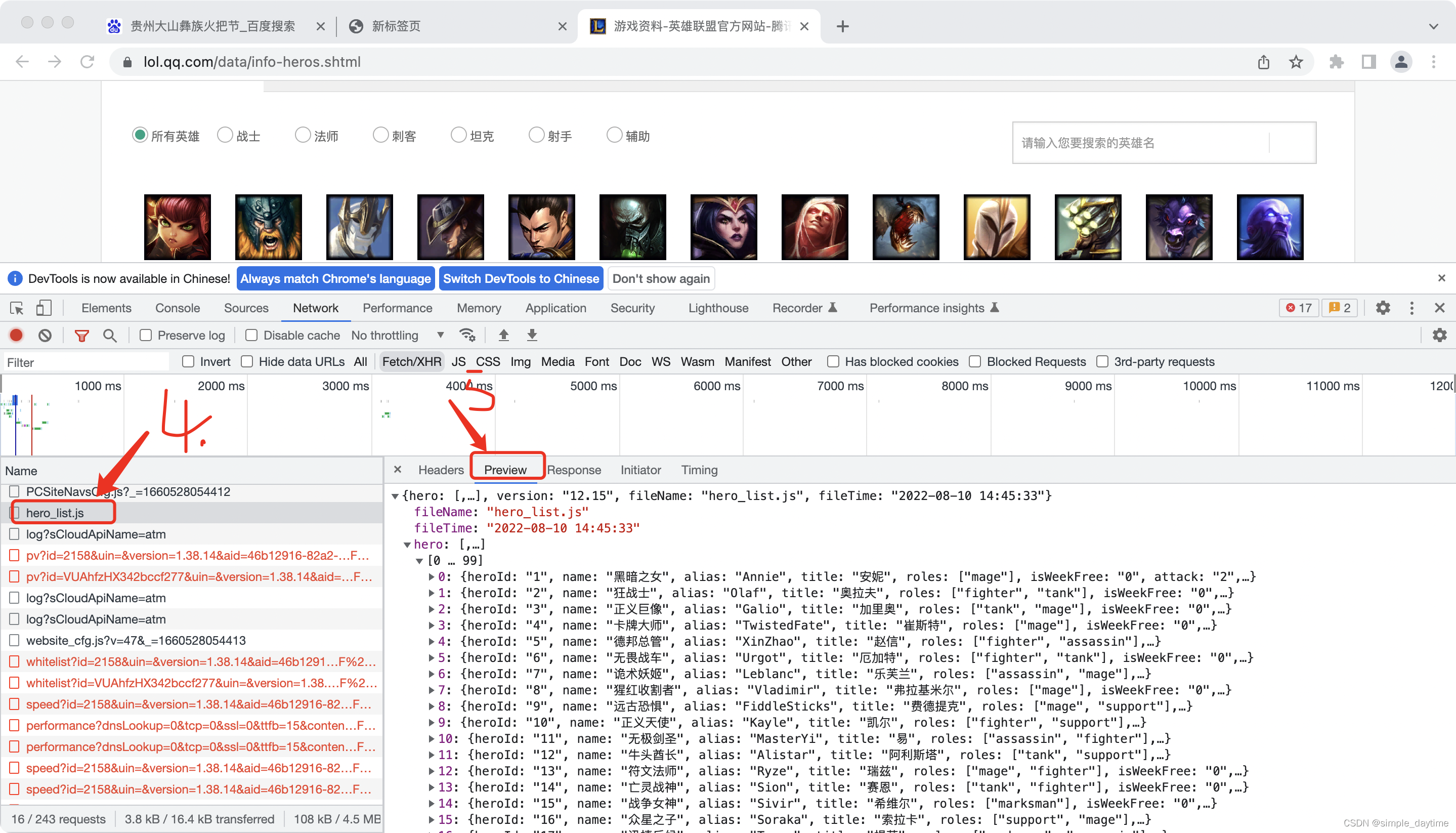
Task: Switch to Console panel tab
Action: tap(177, 308)
